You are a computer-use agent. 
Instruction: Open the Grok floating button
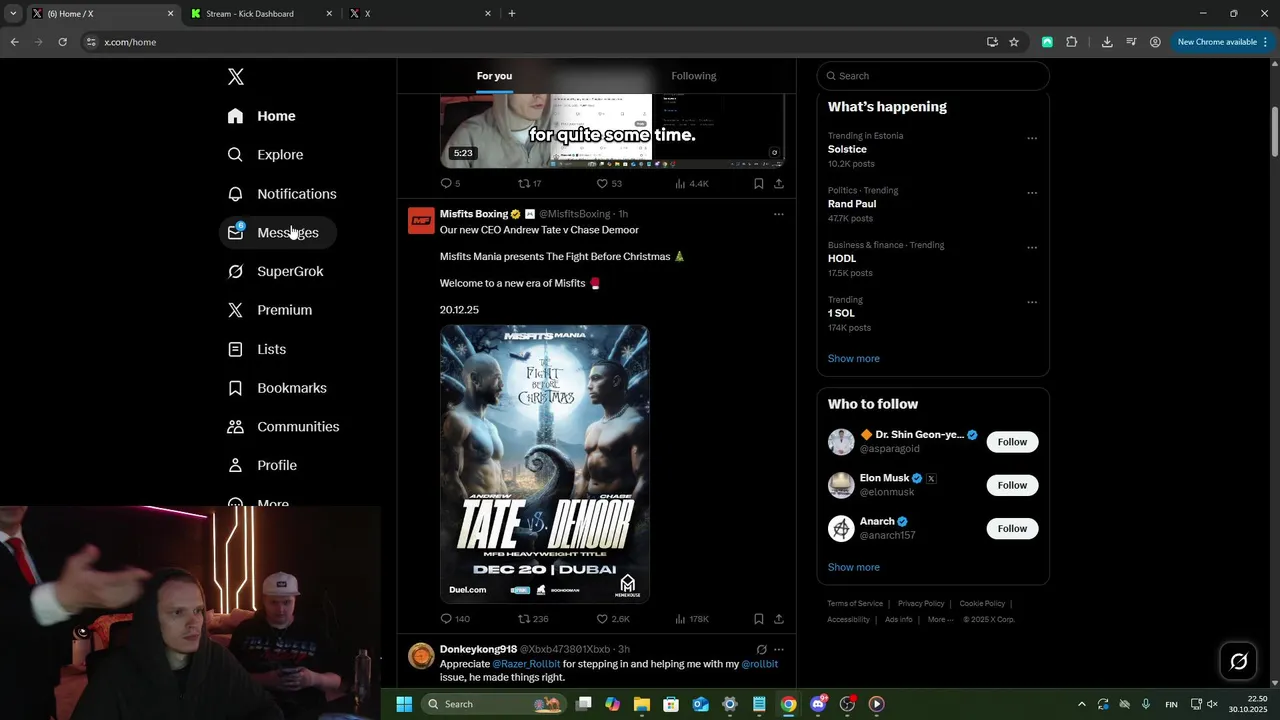click(x=1238, y=661)
